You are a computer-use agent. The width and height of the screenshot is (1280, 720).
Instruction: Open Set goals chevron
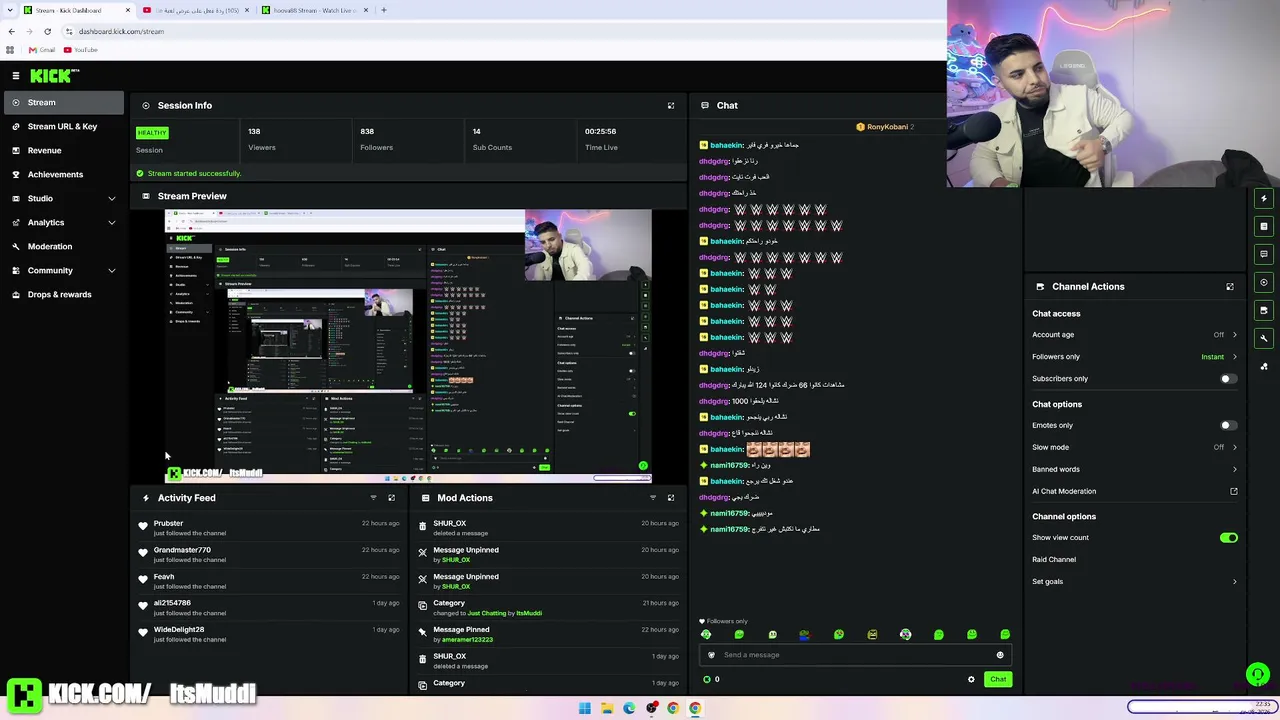coord(1234,582)
